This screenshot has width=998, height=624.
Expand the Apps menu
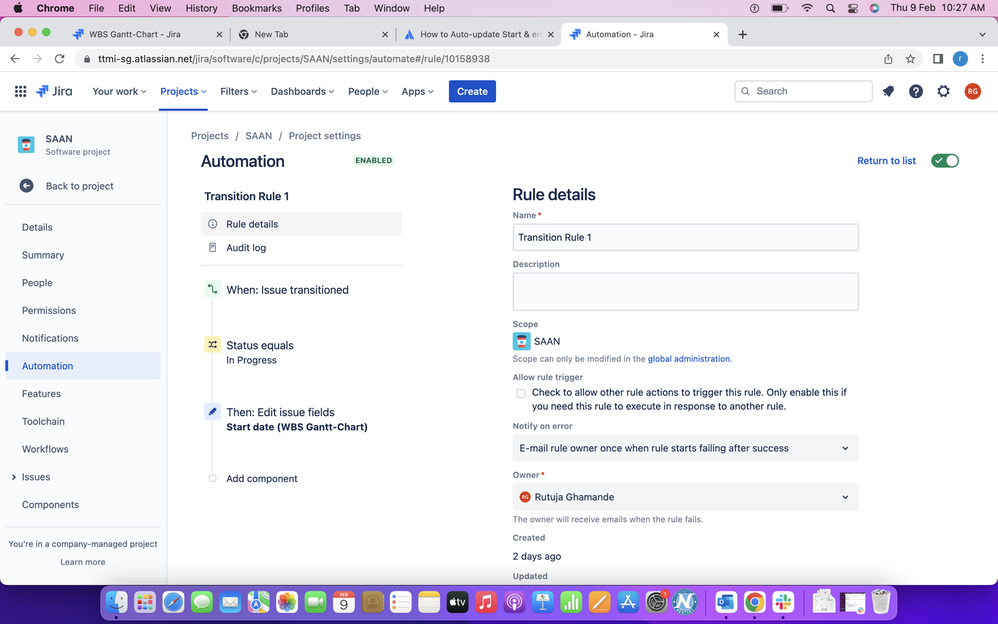tap(418, 91)
